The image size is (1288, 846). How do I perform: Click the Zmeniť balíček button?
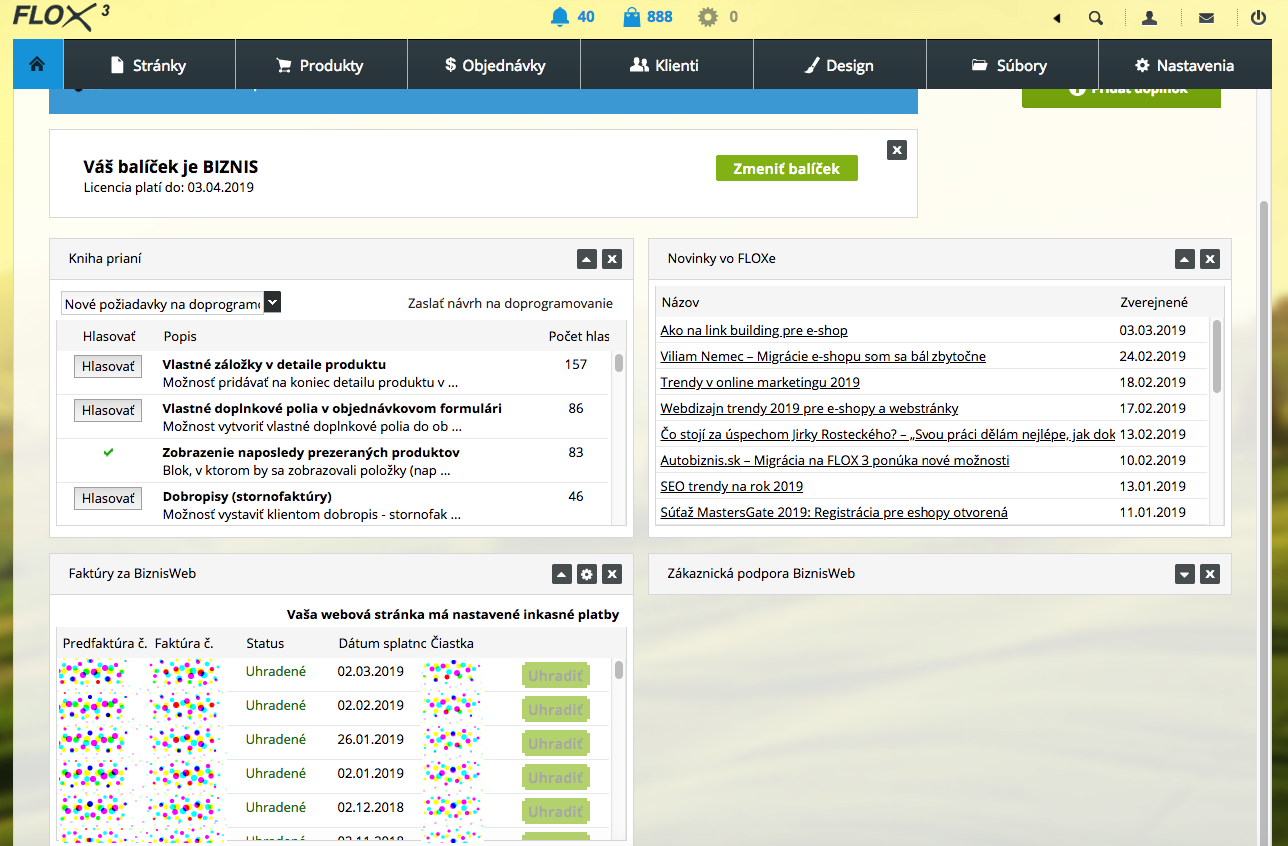point(787,168)
